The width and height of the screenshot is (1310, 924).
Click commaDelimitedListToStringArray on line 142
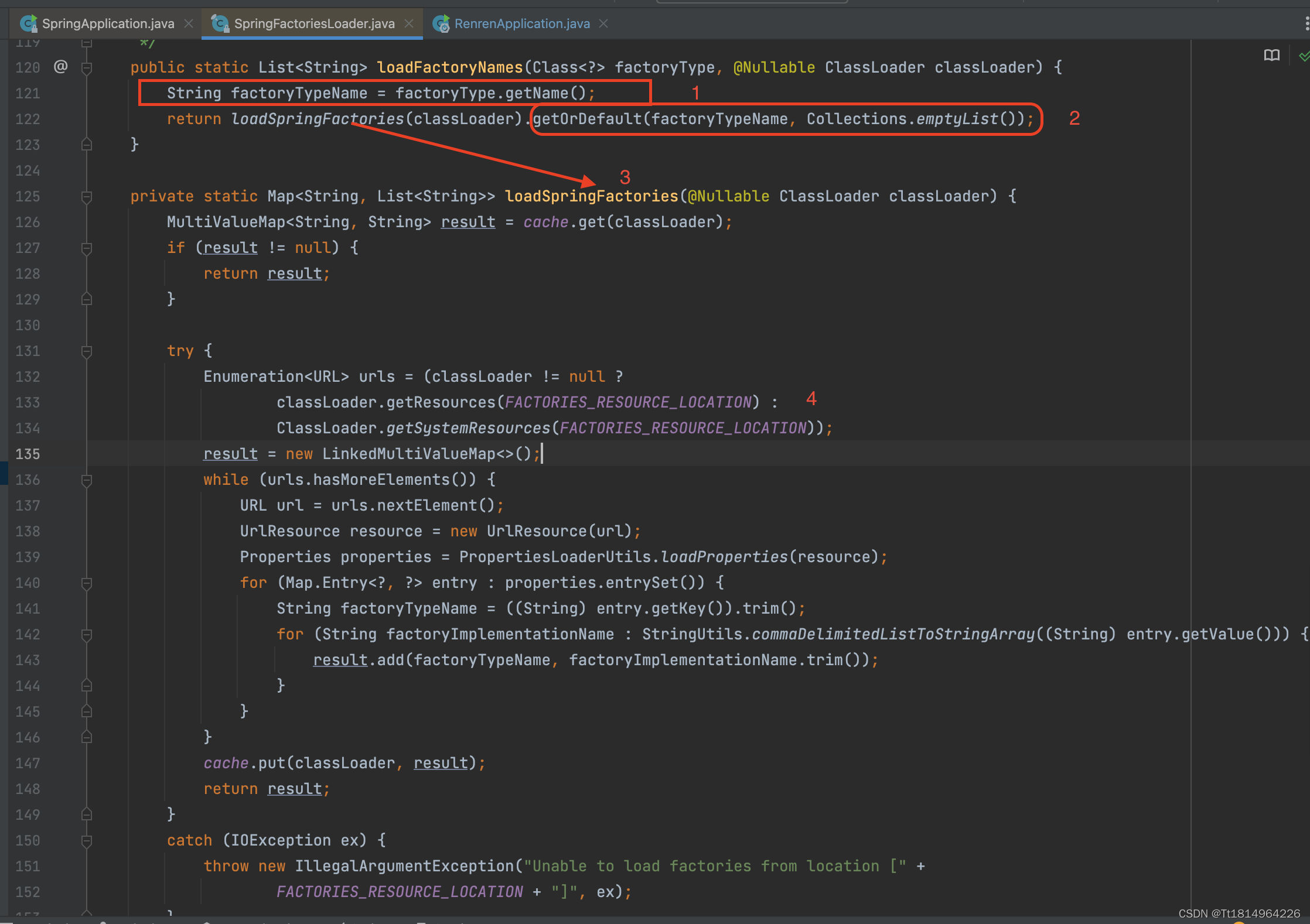[x=894, y=634]
